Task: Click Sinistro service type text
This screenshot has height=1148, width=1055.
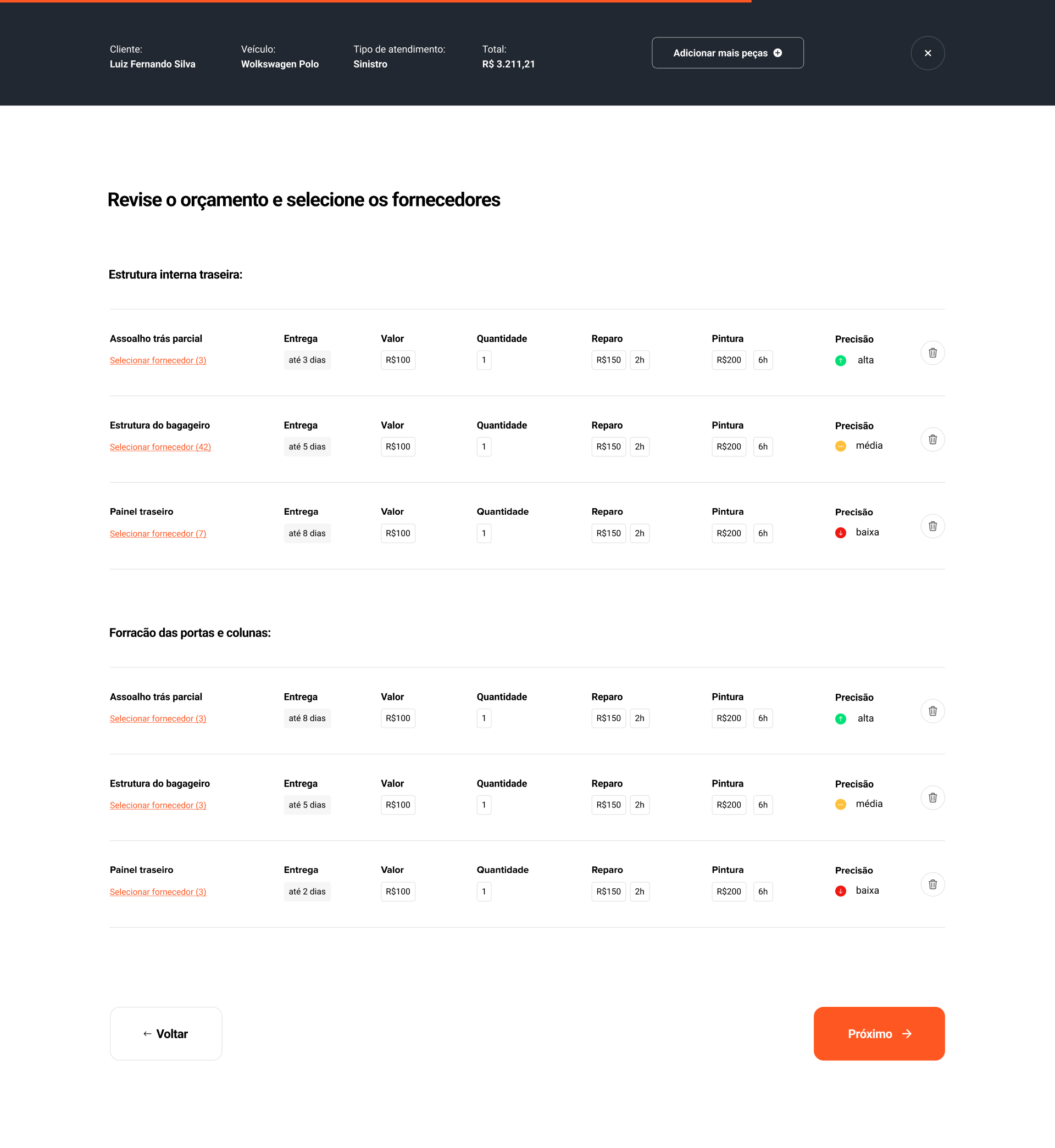Action: (x=370, y=64)
